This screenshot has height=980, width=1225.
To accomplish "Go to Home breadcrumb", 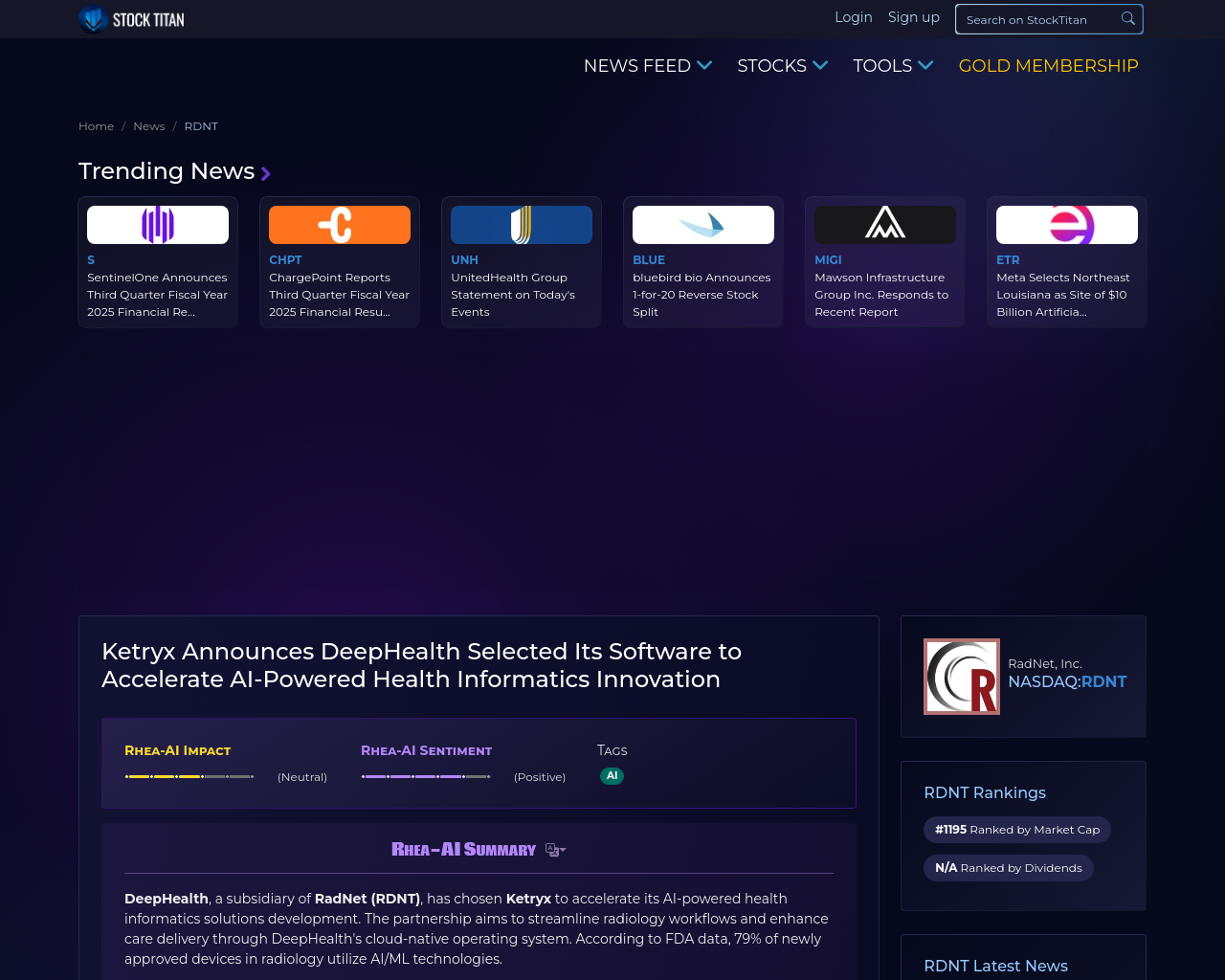I will click(x=96, y=126).
